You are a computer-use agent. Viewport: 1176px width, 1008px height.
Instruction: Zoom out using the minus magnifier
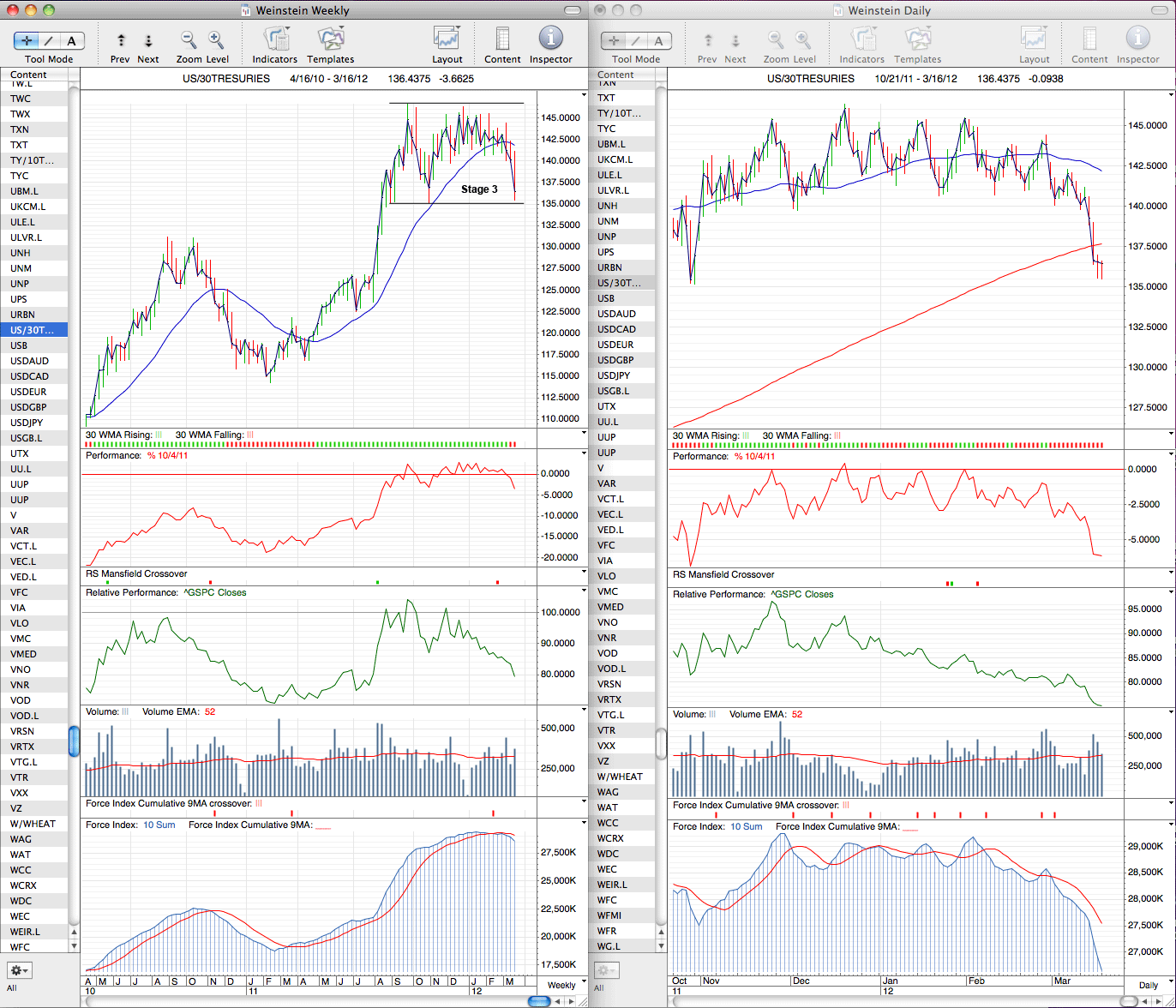tap(189, 39)
